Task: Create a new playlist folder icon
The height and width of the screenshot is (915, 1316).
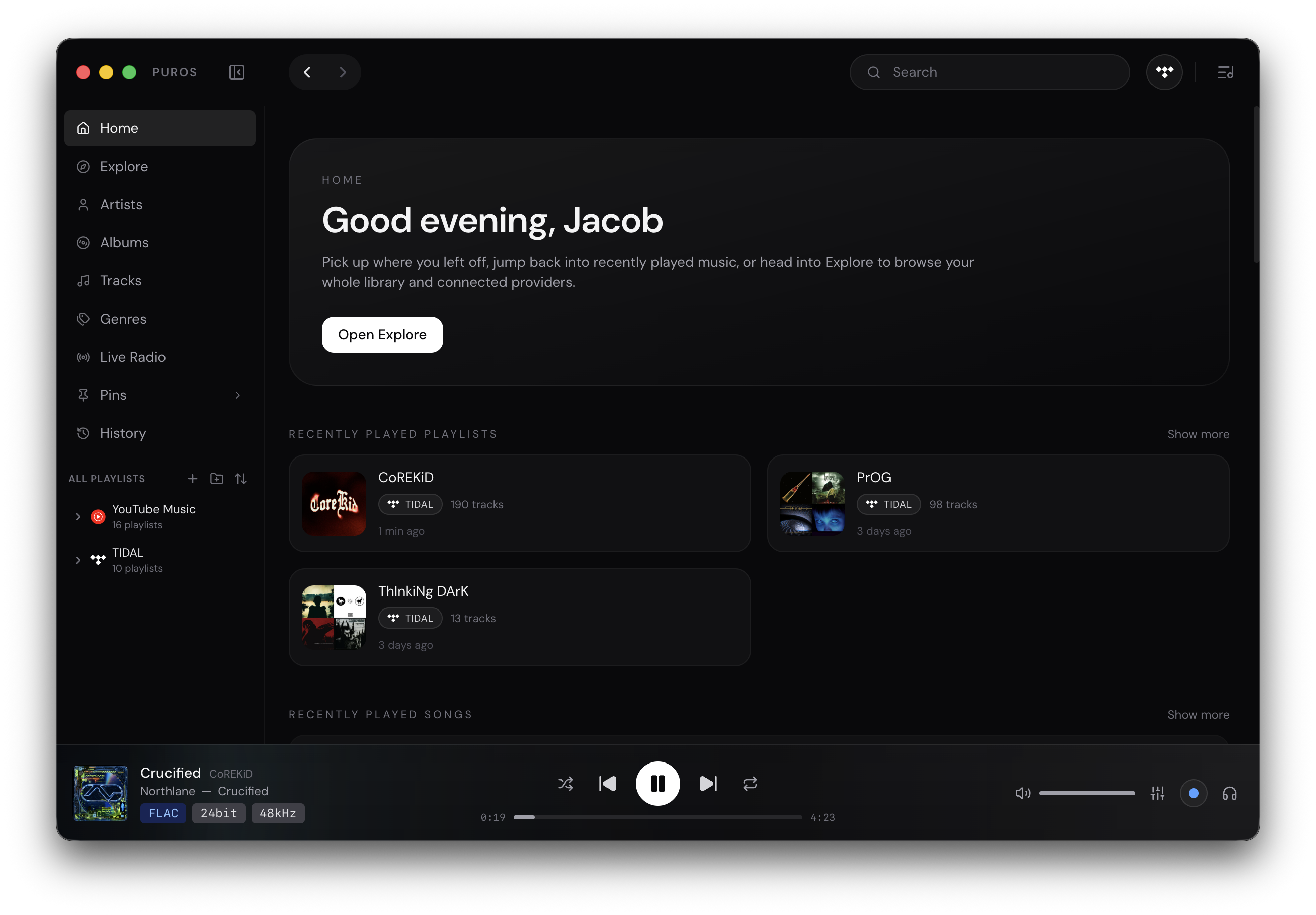Action: (217, 478)
